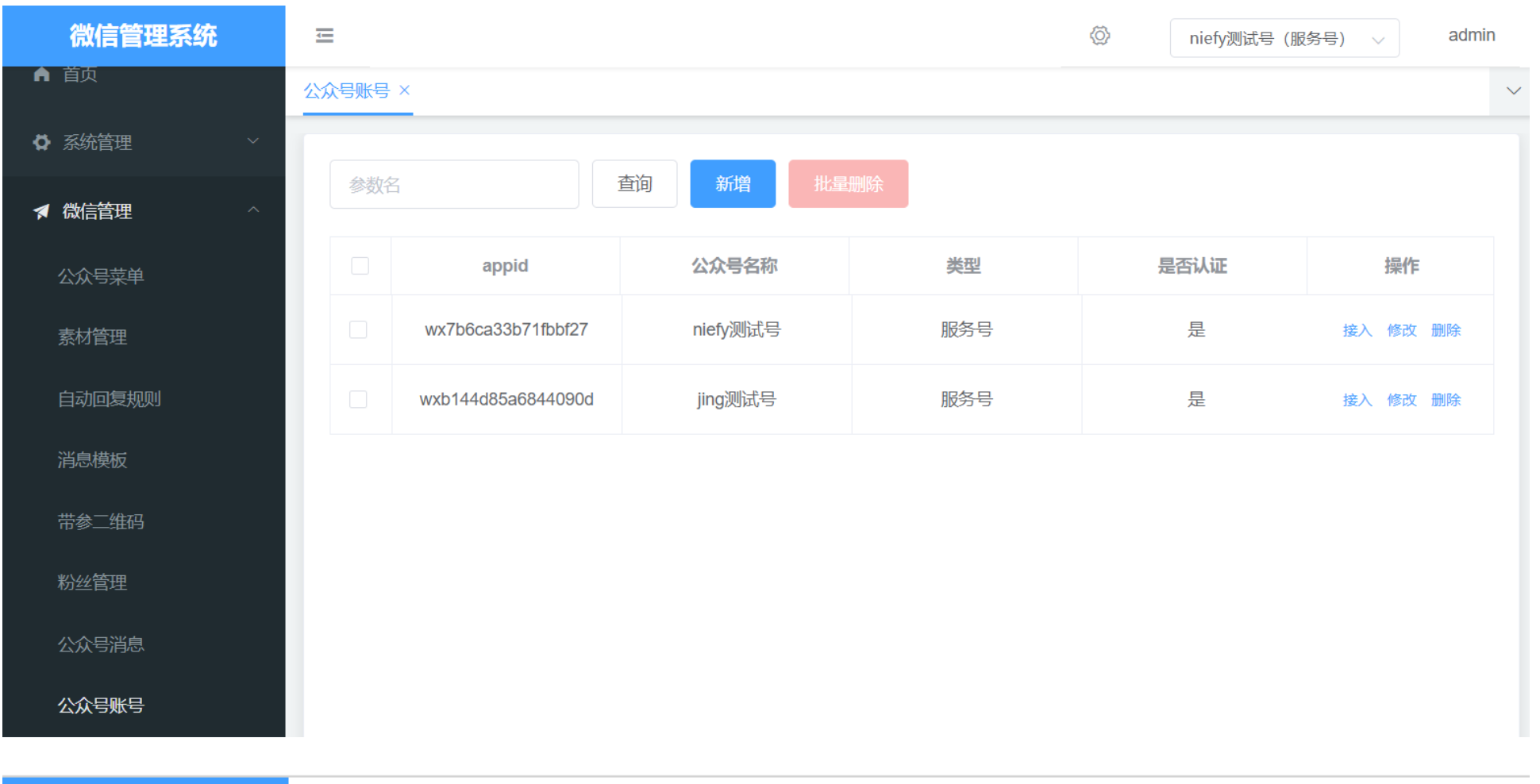This screenshot has height=784, width=1540.
Task: Open settings gear icon in header
Action: 1099,36
